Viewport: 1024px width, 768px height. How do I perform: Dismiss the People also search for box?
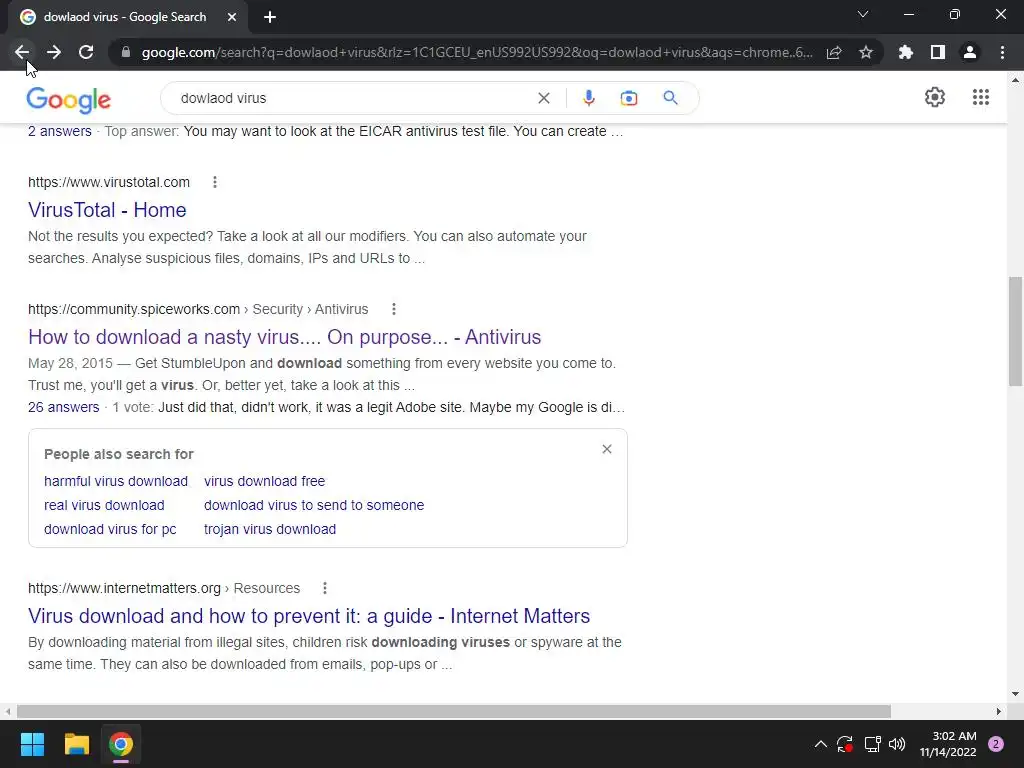click(607, 449)
